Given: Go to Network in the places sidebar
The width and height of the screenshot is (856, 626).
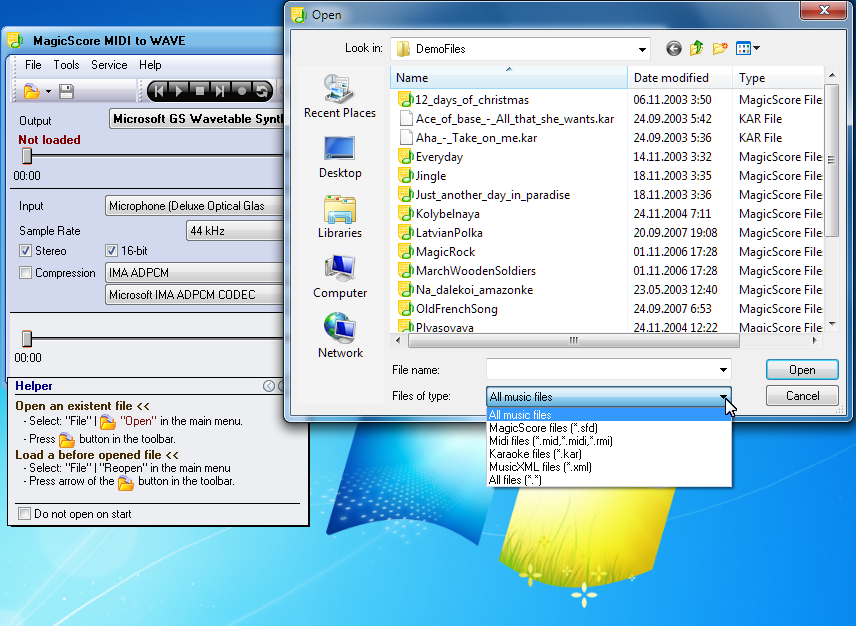Looking at the screenshot, I should 340,337.
